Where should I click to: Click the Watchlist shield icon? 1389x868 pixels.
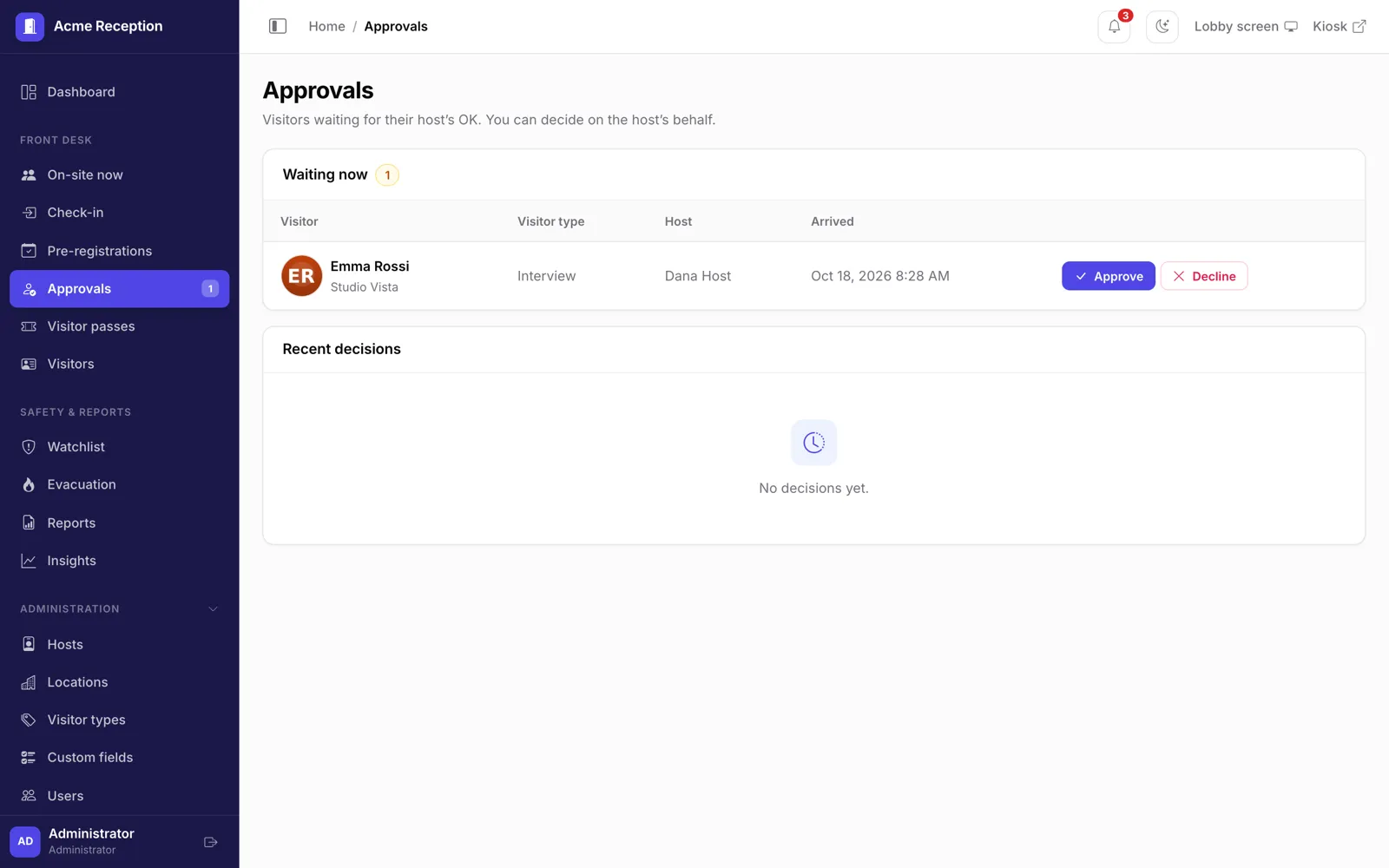click(29, 447)
